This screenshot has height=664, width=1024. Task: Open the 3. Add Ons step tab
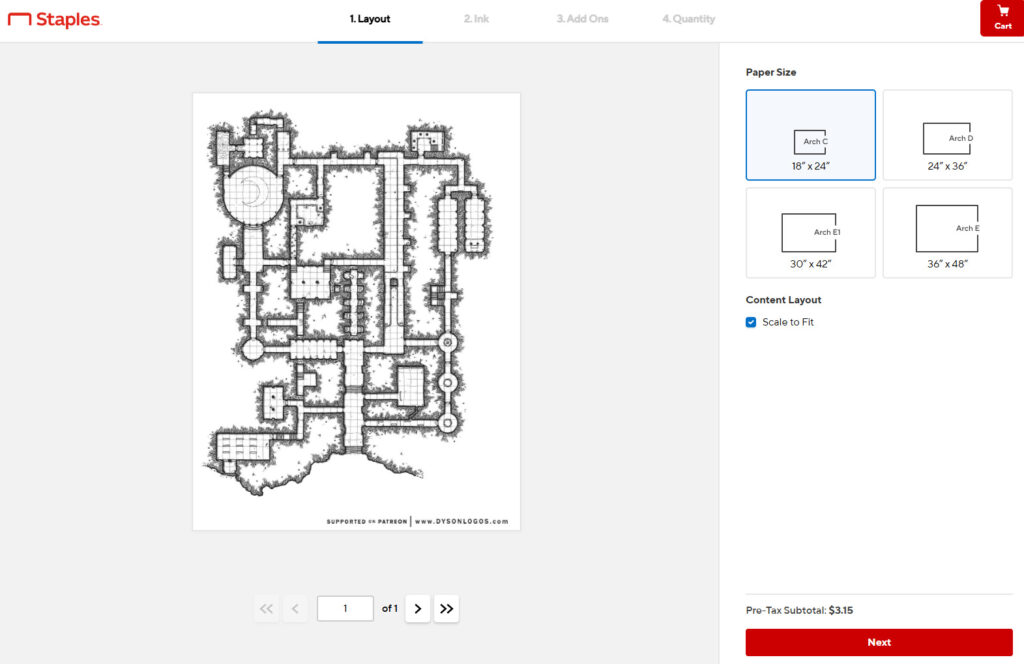point(583,20)
